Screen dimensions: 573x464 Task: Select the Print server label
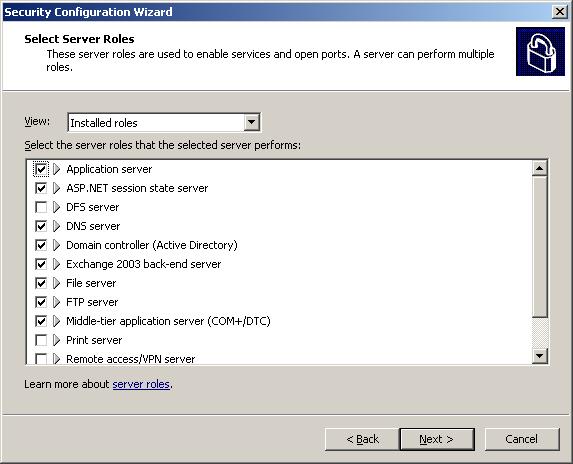point(94,340)
